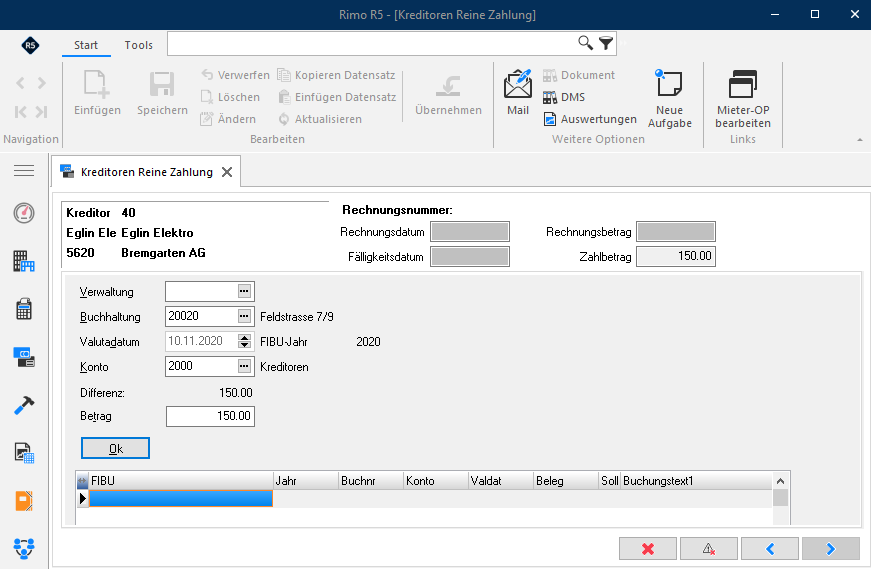
Task: Open the payment card sidebar icon
Action: [x=24, y=357]
